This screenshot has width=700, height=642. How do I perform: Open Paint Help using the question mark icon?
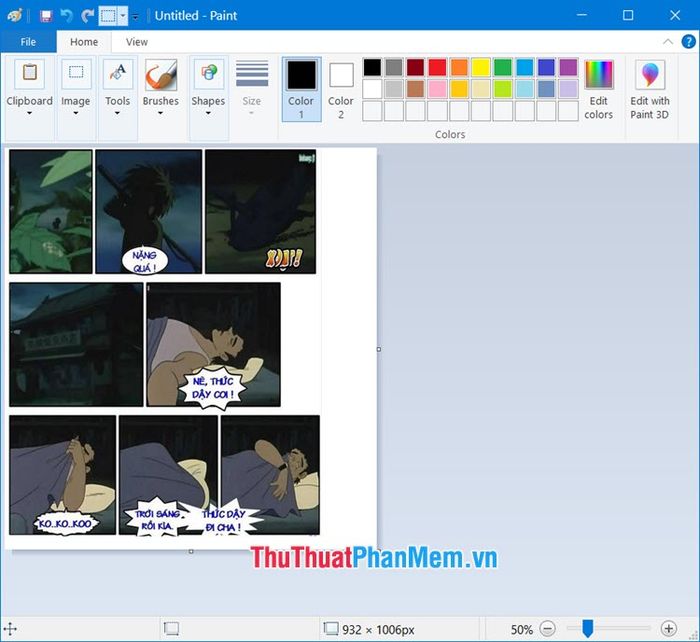[x=688, y=42]
